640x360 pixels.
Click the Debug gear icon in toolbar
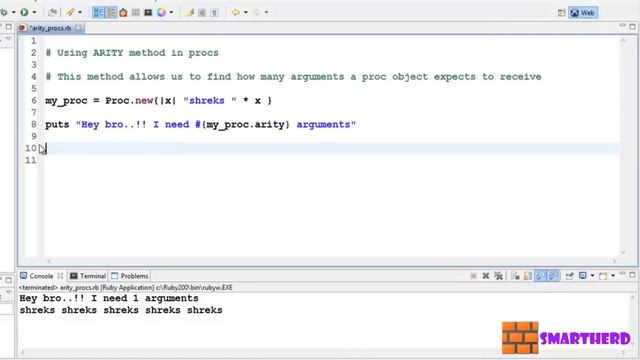tap(4, 12)
